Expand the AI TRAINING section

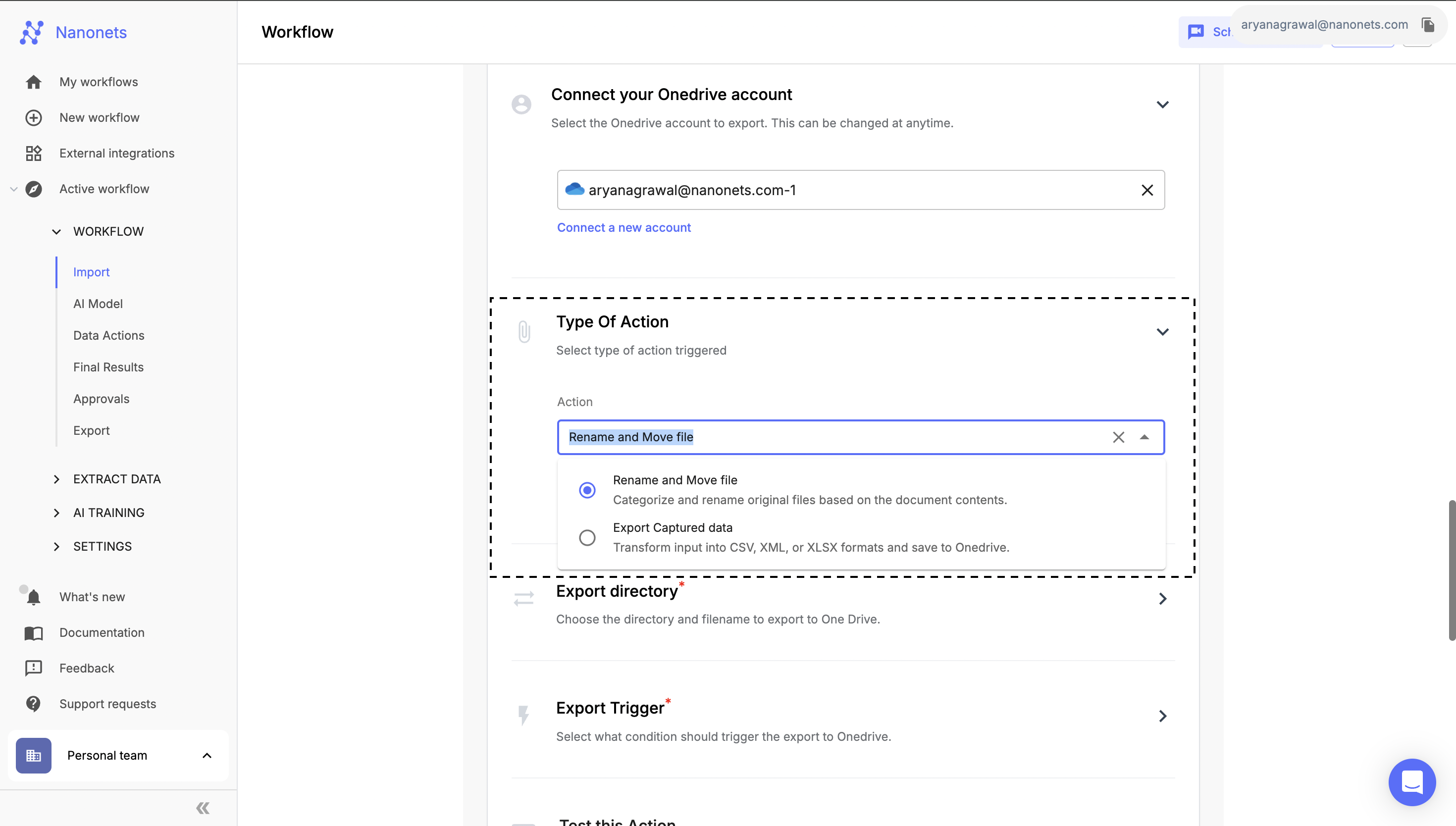tap(56, 513)
